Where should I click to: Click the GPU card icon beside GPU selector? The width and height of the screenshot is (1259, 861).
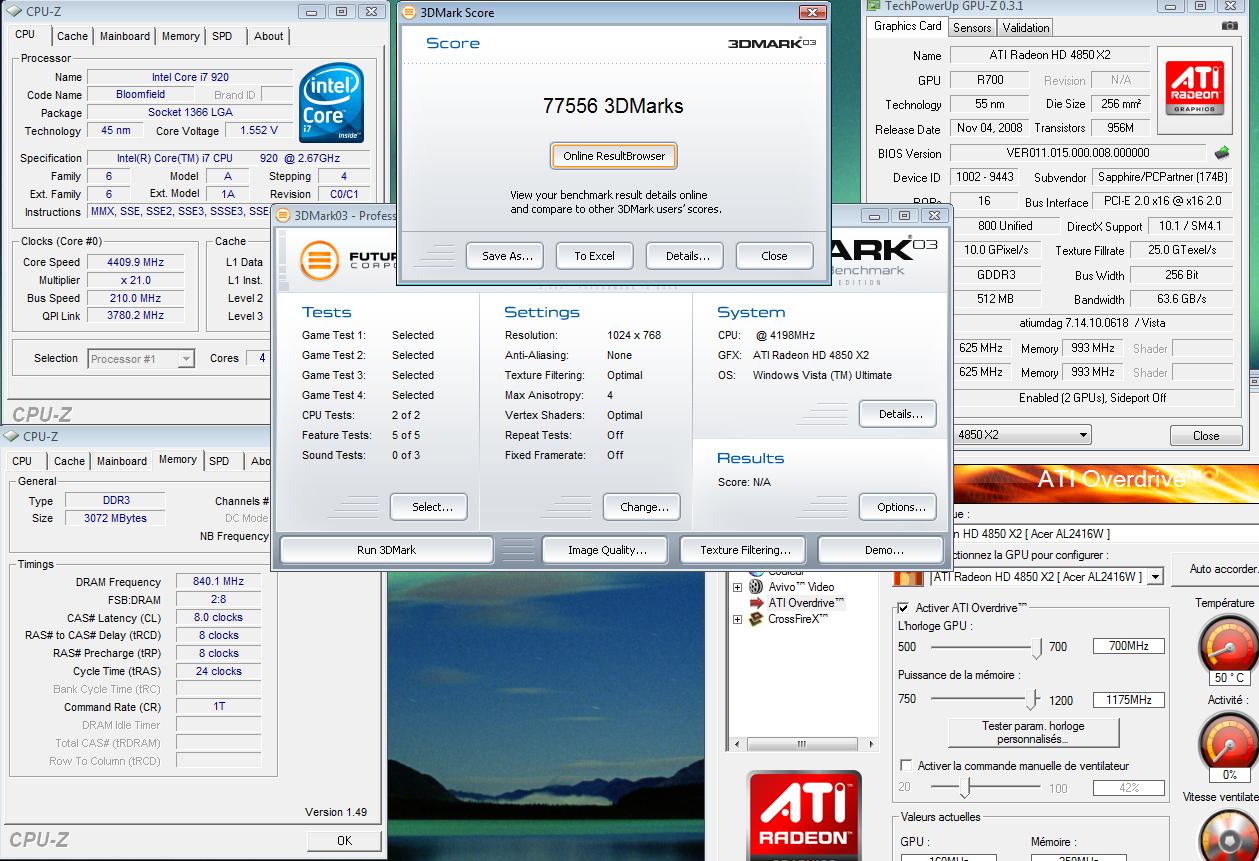click(x=908, y=577)
